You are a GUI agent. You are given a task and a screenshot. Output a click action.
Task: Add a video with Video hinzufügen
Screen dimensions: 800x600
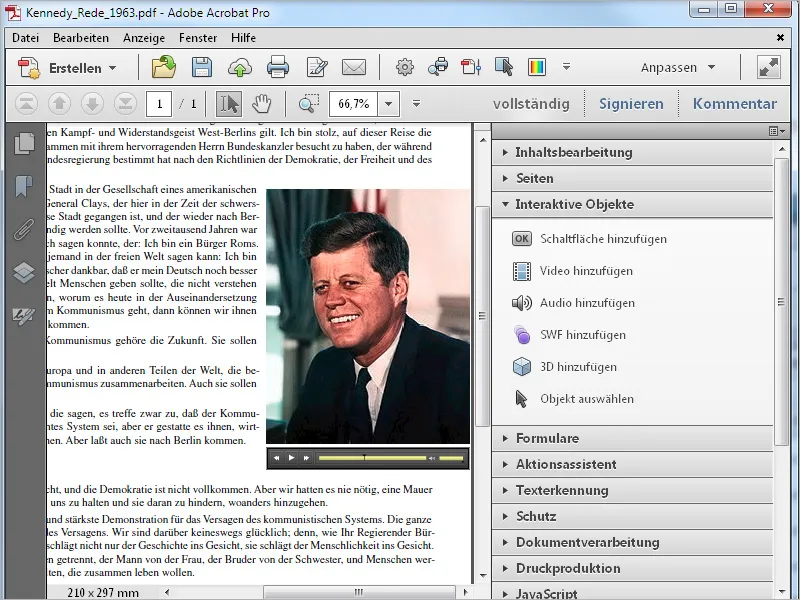point(578,271)
